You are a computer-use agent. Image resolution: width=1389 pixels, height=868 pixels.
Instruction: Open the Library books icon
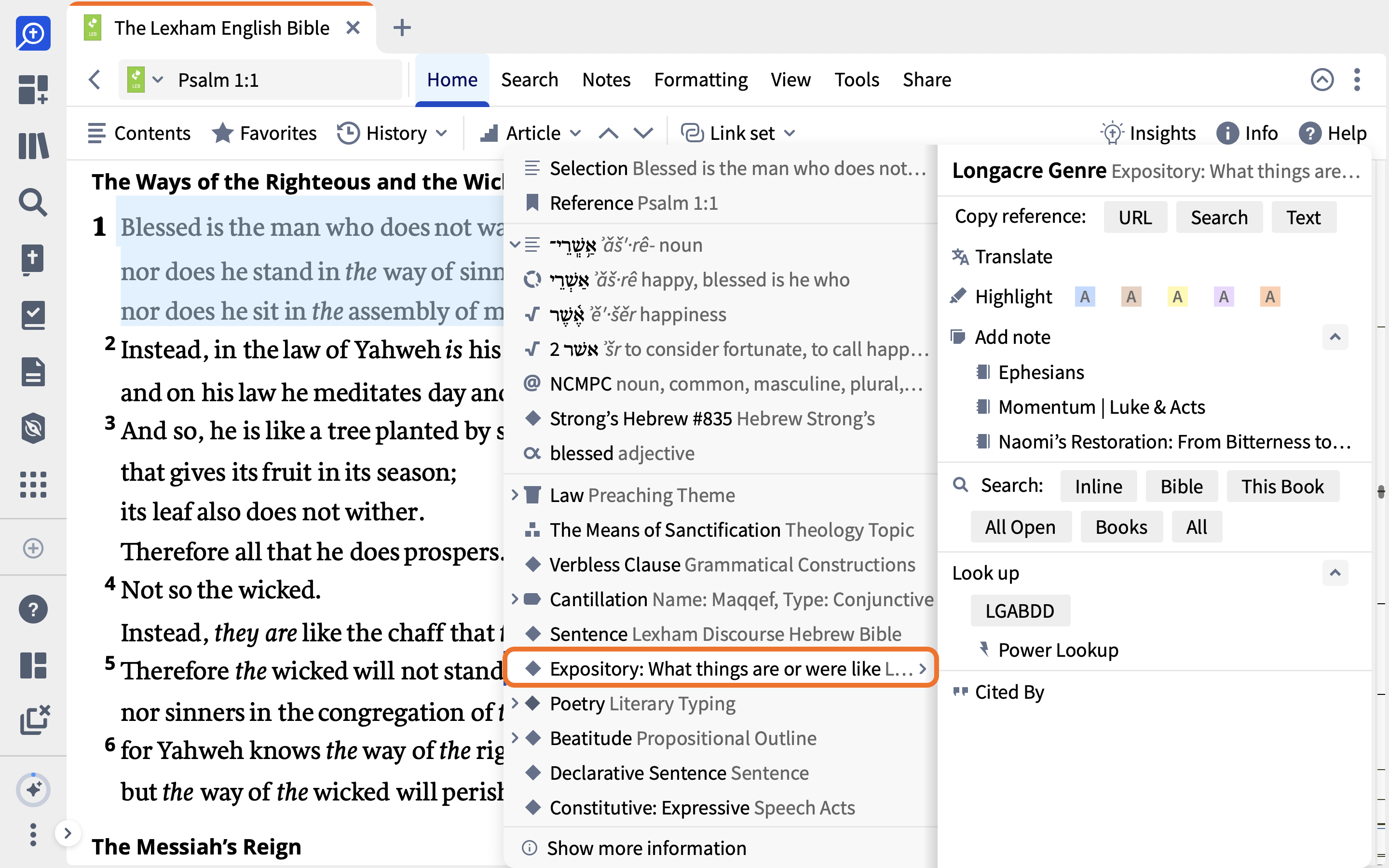pyautogui.click(x=33, y=146)
